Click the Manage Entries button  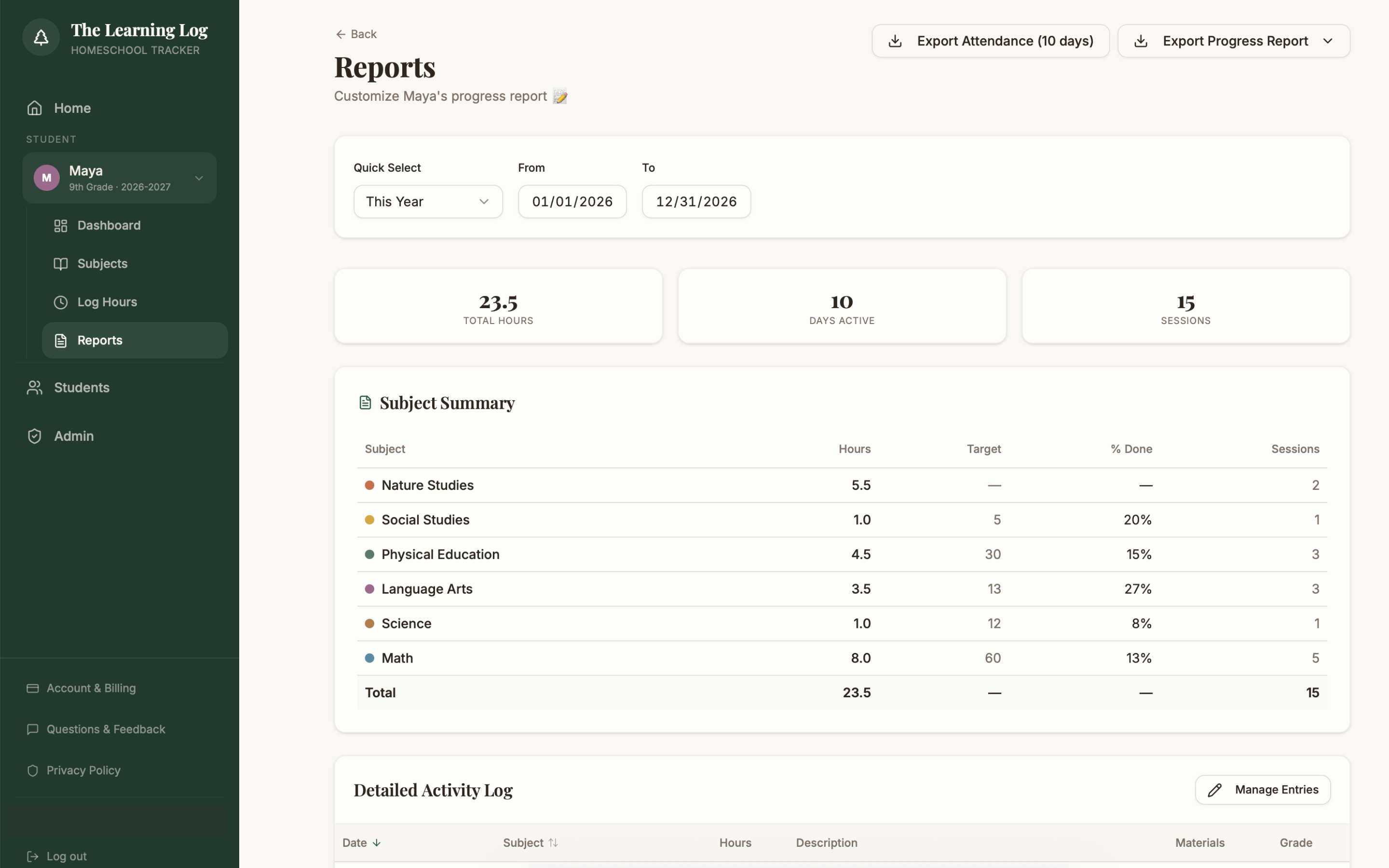tap(1263, 790)
